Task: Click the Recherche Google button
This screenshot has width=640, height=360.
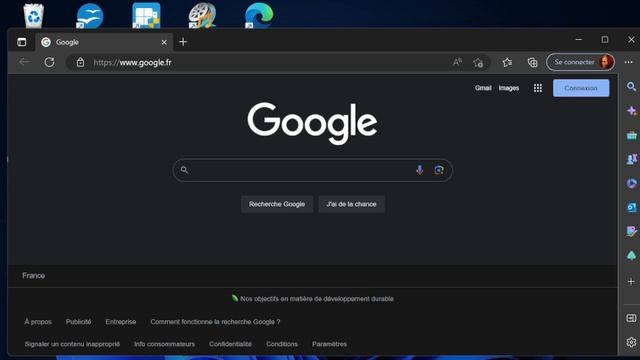Action: coord(277,204)
